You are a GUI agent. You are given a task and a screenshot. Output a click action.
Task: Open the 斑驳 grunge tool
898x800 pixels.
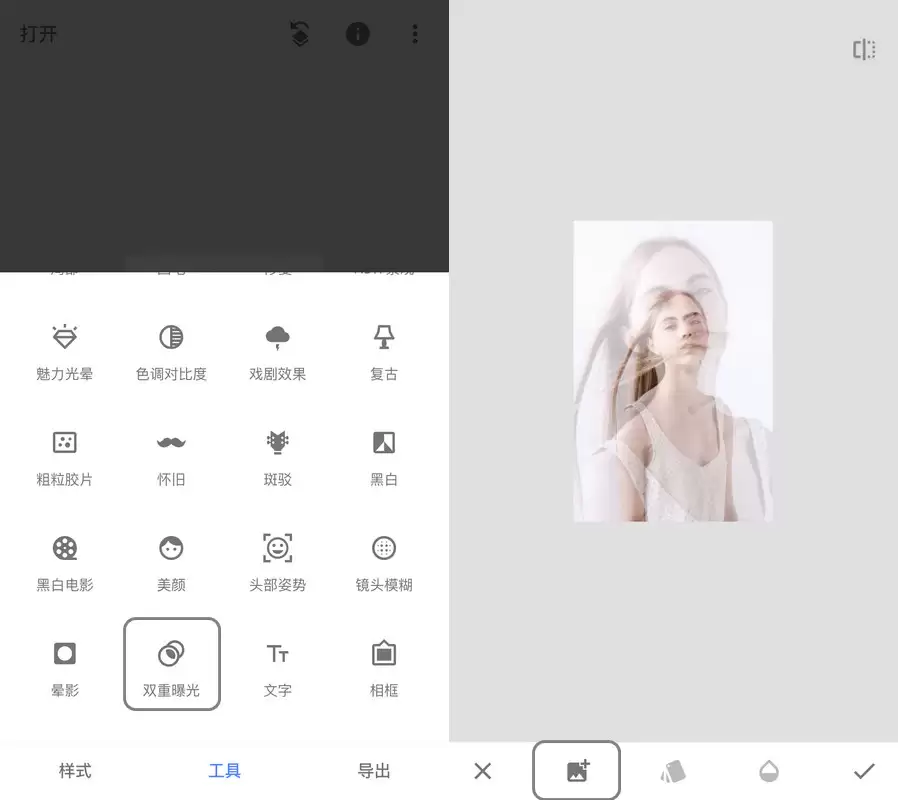click(x=277, y=458)
